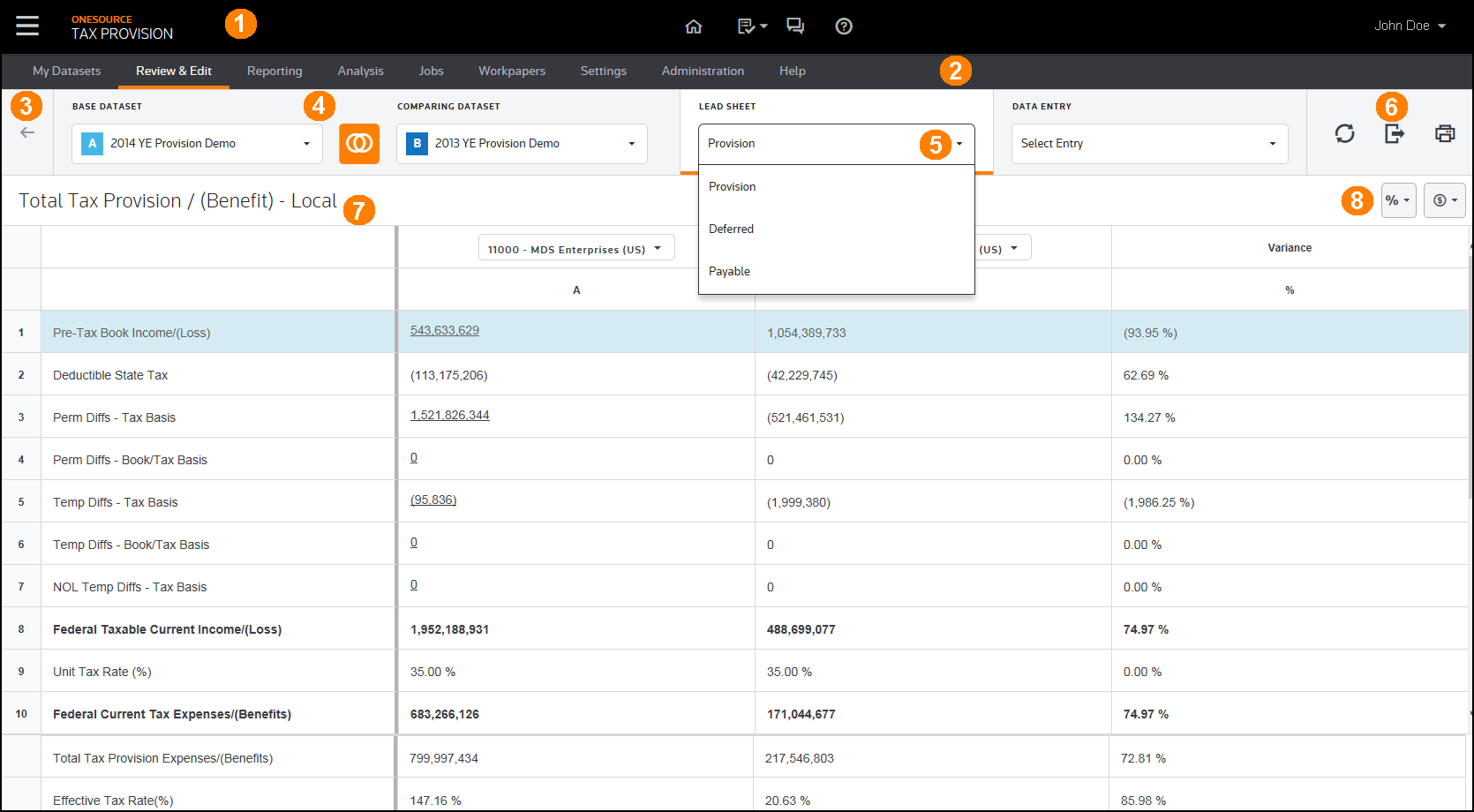Open the 11000 - MDS Enterprises unit dropdown

coord(576,248)
